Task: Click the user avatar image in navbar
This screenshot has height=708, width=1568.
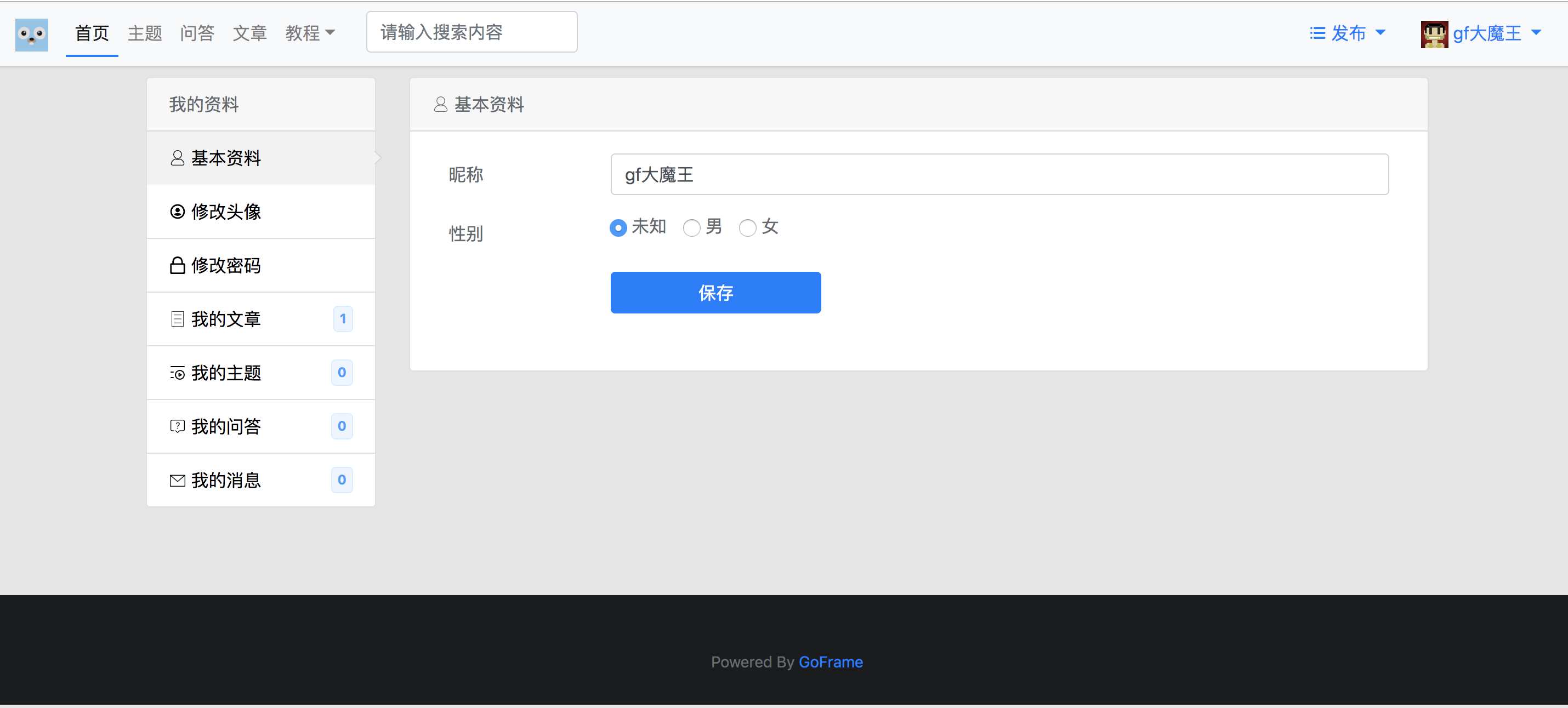Action: 1434,34
